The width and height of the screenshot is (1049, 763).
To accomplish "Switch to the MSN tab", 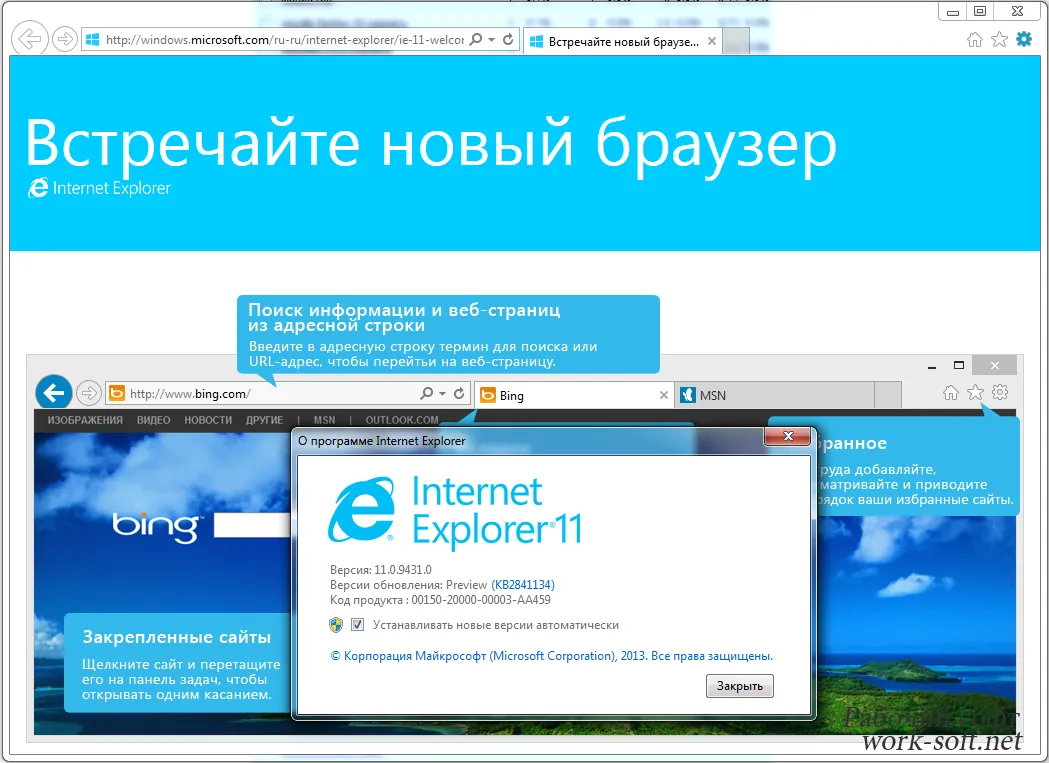I will click(775, 396).
